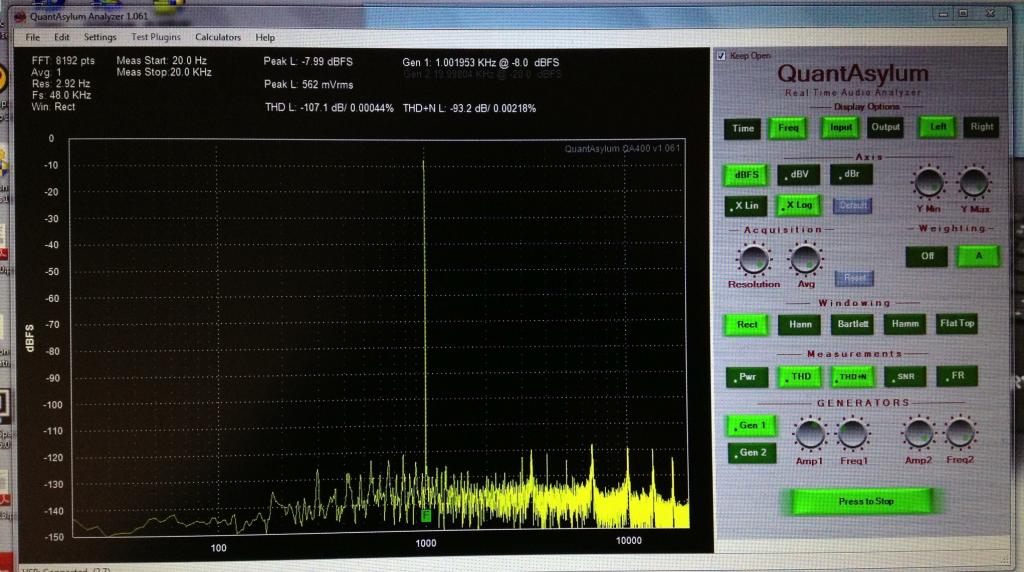Switch display to Freq domain
Screen dimensions: 1024x572
(788, 128)
